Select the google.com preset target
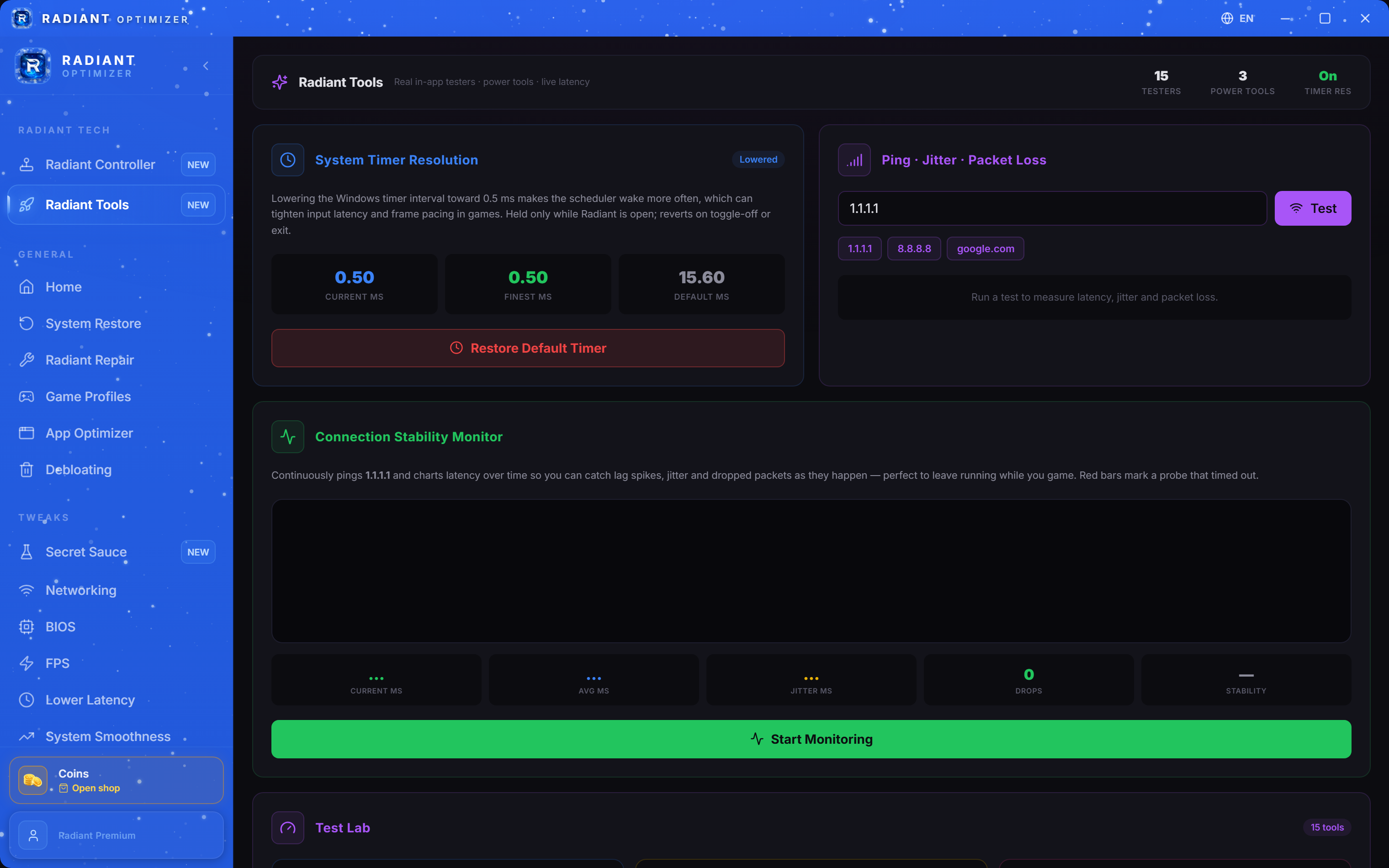 point(986,249)
